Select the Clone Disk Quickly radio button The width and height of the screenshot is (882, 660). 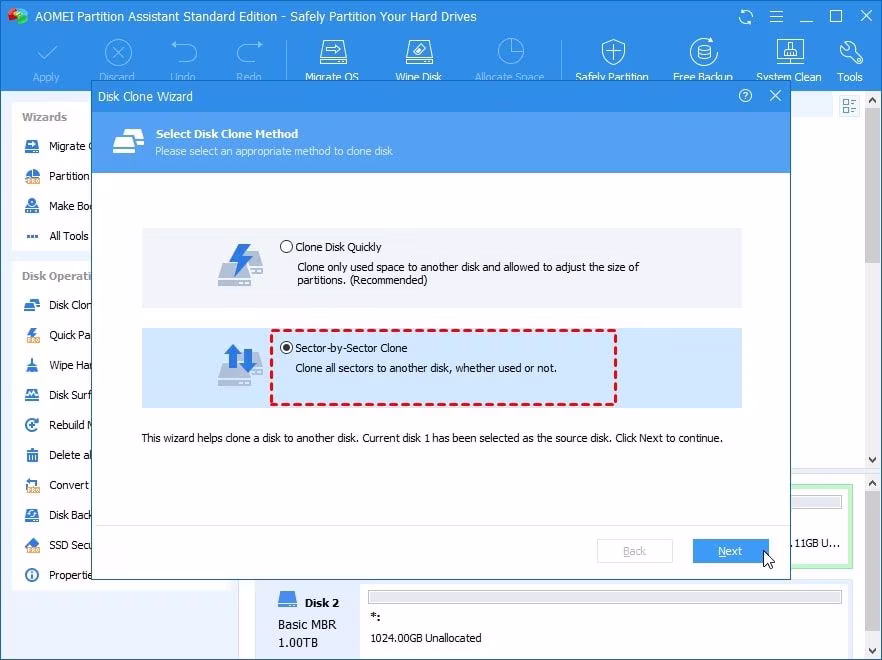point(286,246)
